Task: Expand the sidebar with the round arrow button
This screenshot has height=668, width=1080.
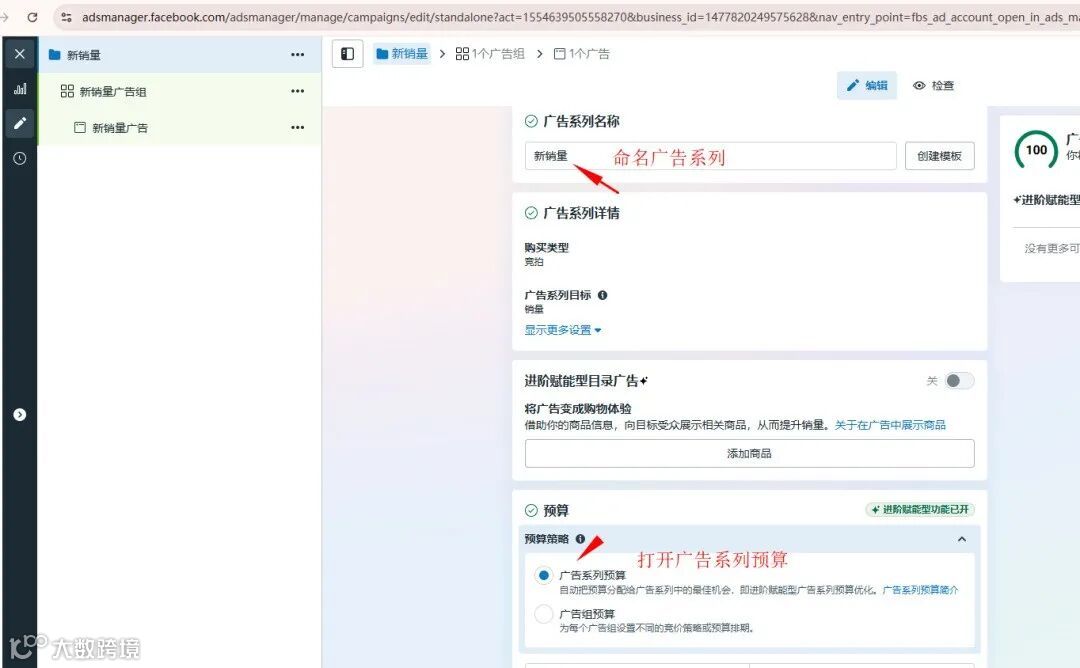Action: (20, 415)
